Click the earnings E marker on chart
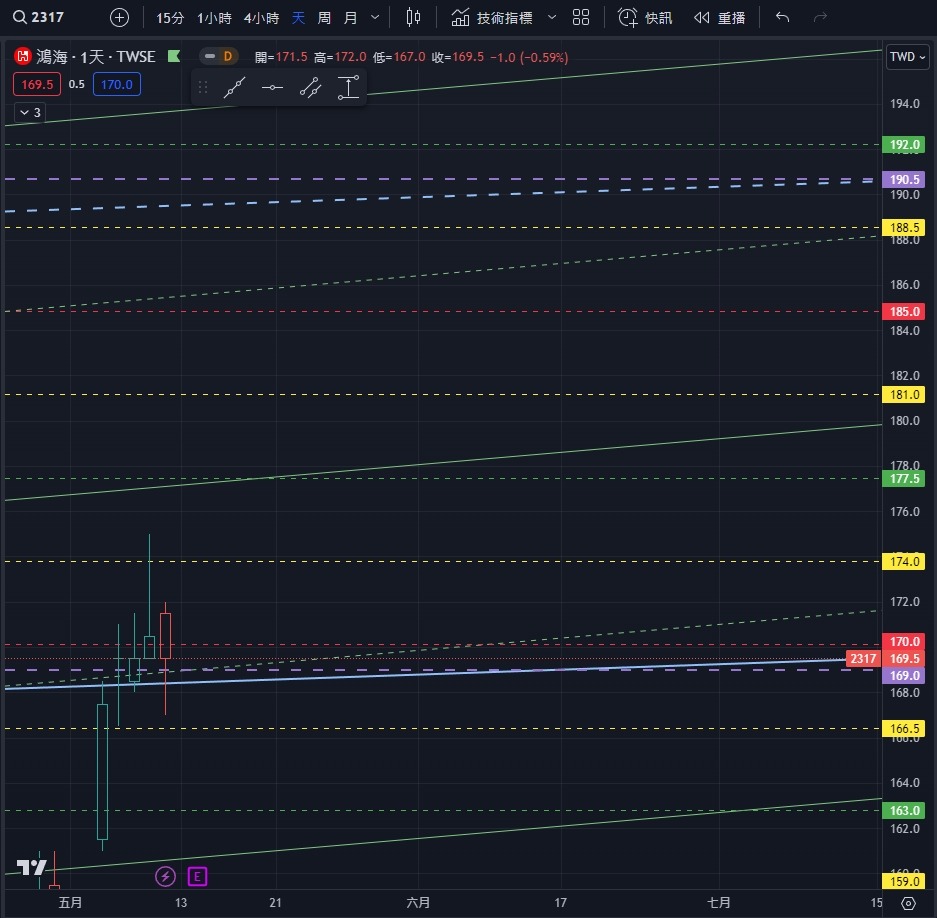 click(x=197, y=877)
